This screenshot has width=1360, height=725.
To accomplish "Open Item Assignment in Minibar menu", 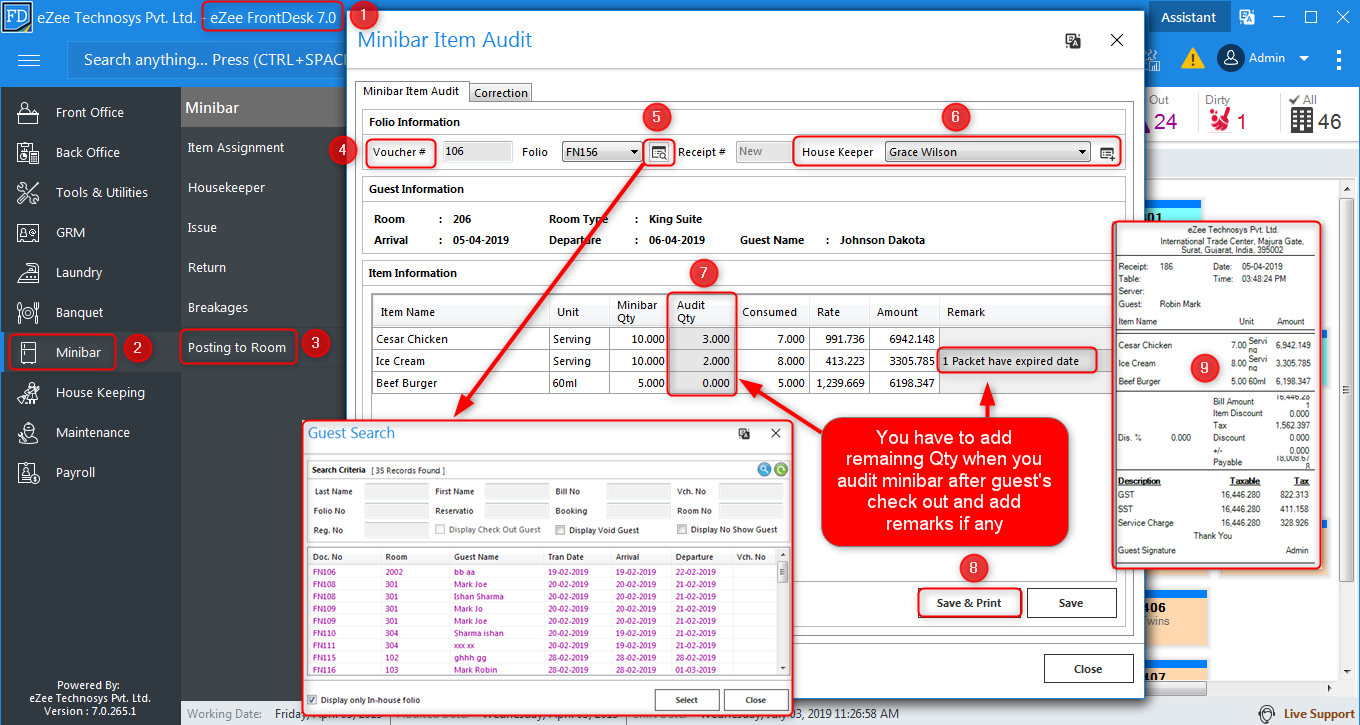I will point(236,147).
